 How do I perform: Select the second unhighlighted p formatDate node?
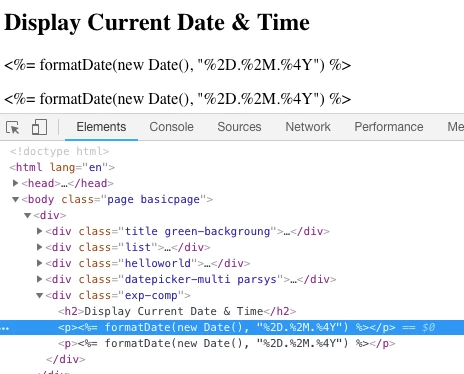227,343
